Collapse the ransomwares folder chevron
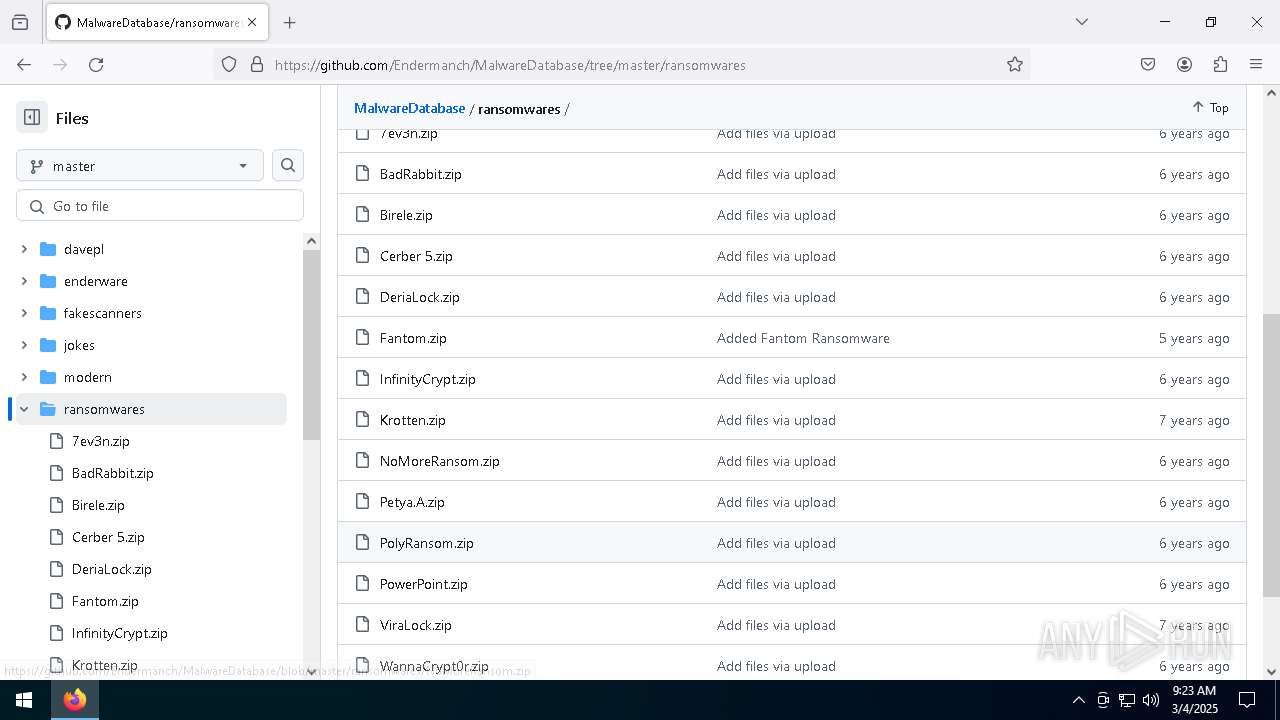 click(24, 409)
